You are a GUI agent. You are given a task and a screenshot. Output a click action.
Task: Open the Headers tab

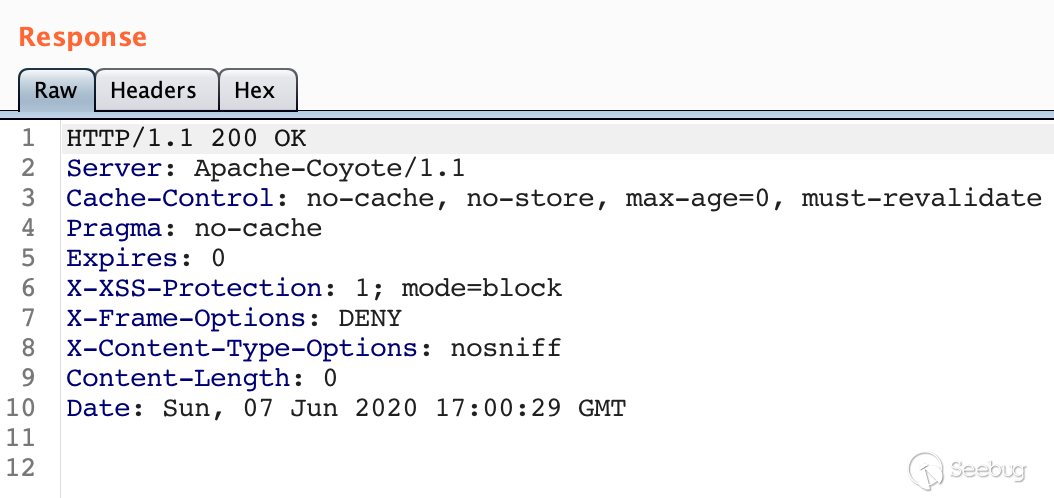tap(153, 90)
